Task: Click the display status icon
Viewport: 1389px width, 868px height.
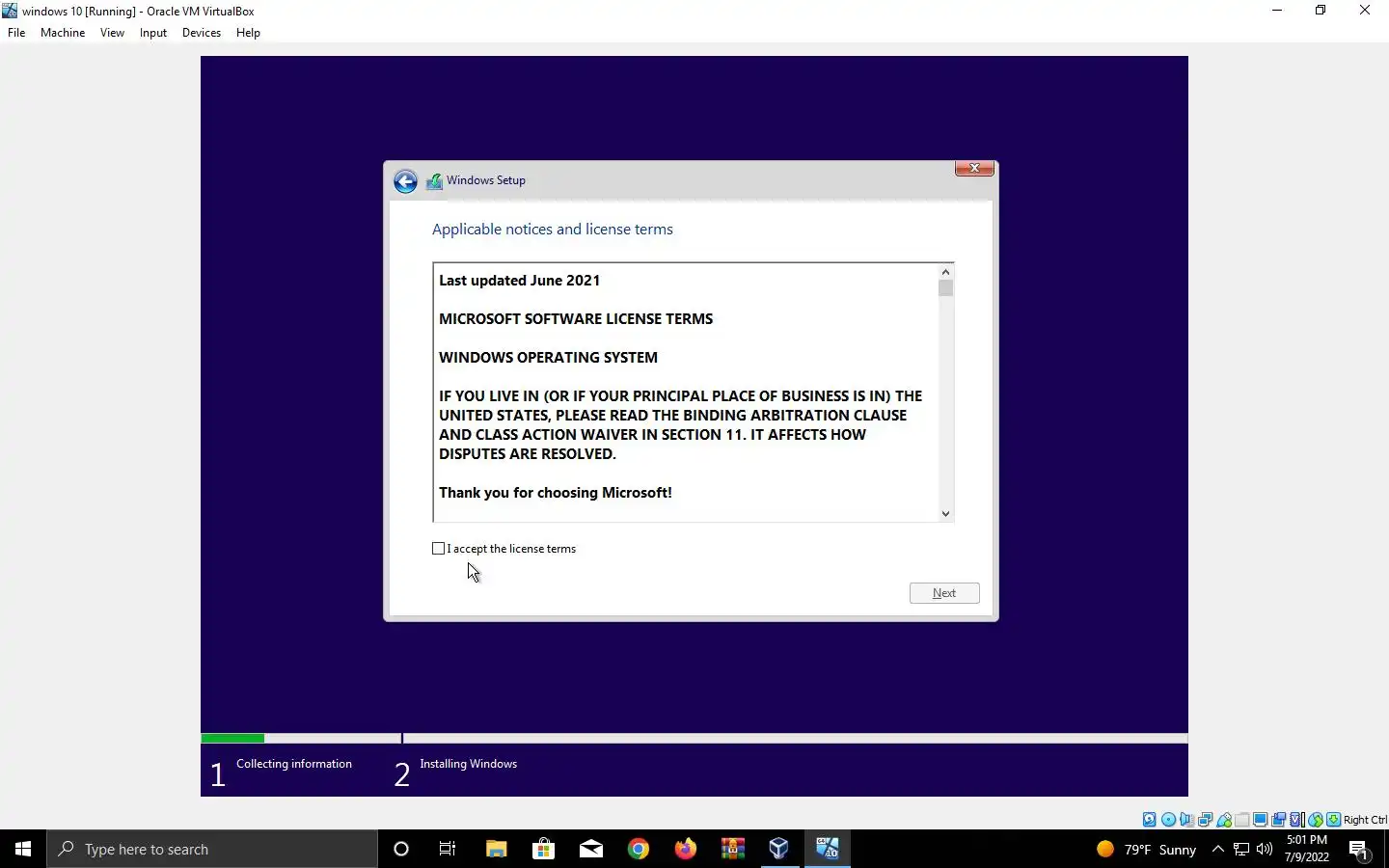Action: [1260, 820]
